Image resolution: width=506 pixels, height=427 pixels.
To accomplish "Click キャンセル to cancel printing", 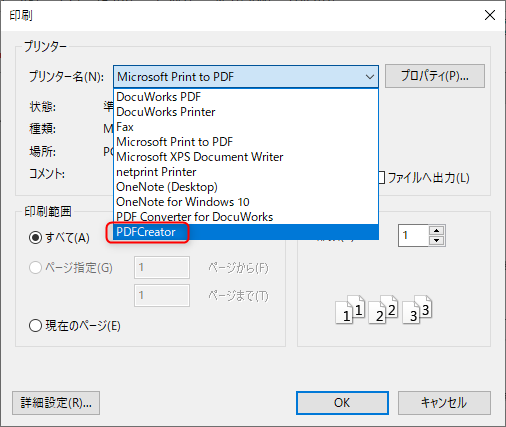I will coord(444,403).
